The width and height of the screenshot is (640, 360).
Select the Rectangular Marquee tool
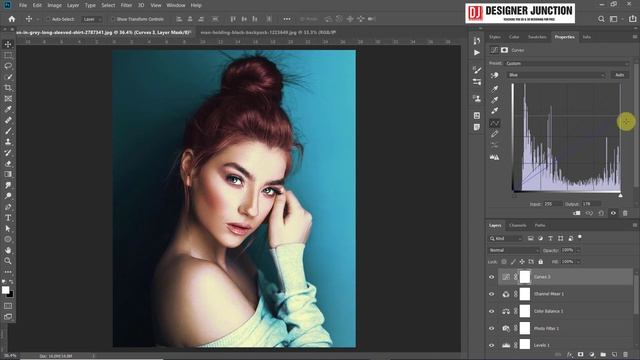click(x=8, y=55)
